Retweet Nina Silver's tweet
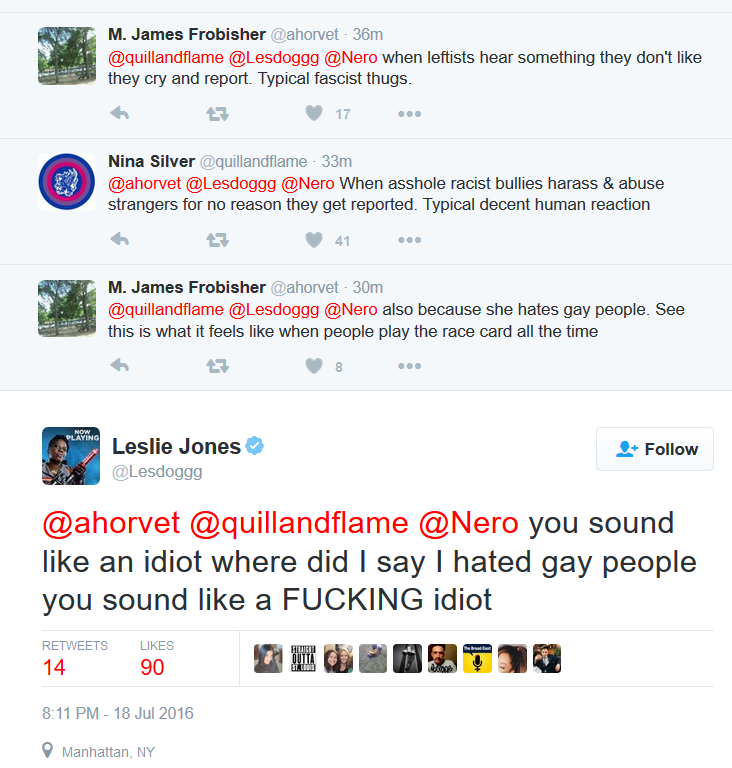The width and height of the screenshot is (732, 768). (x=217, y=240)
